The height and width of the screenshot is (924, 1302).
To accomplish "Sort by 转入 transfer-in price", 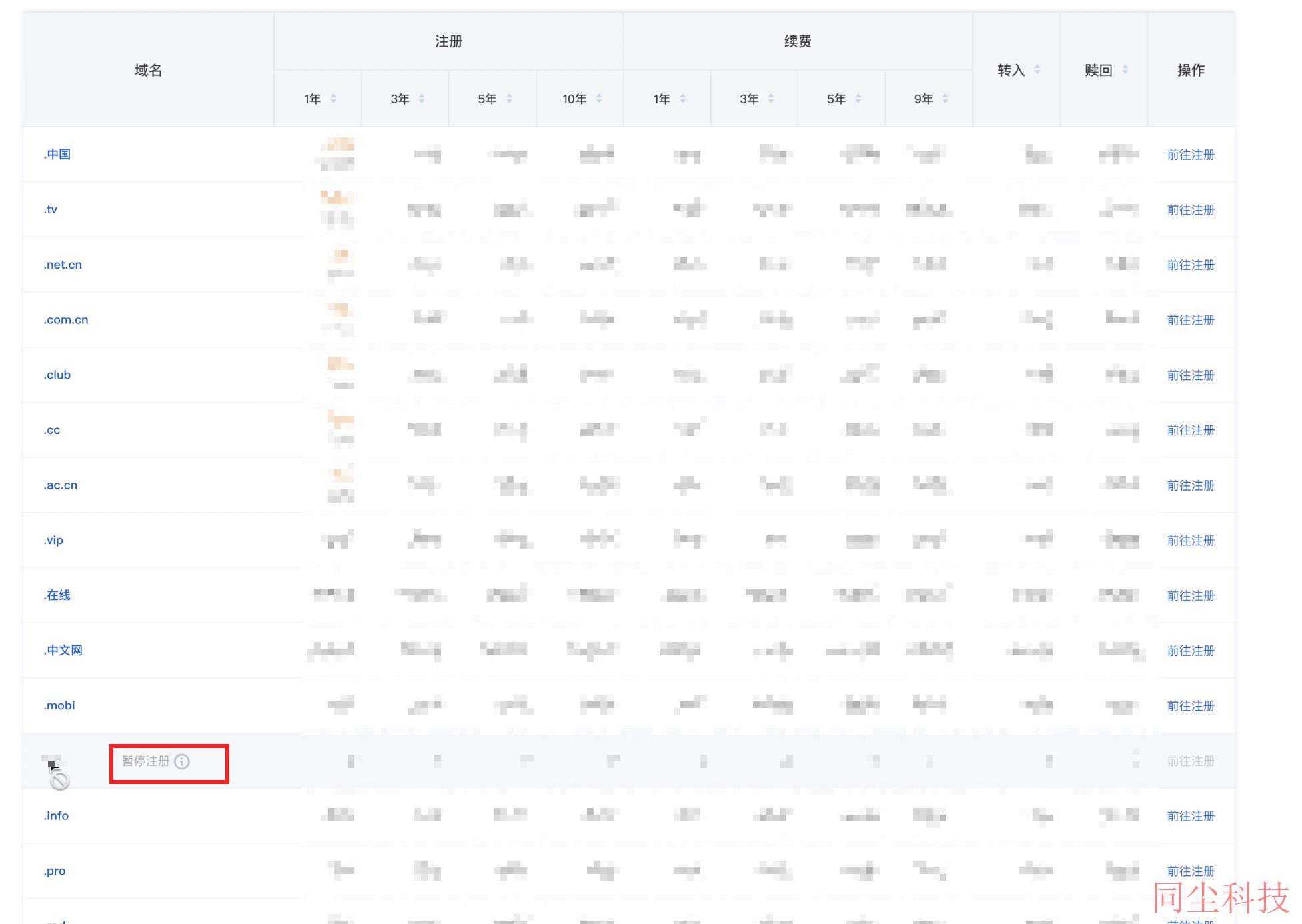I will coord(1037,69).
